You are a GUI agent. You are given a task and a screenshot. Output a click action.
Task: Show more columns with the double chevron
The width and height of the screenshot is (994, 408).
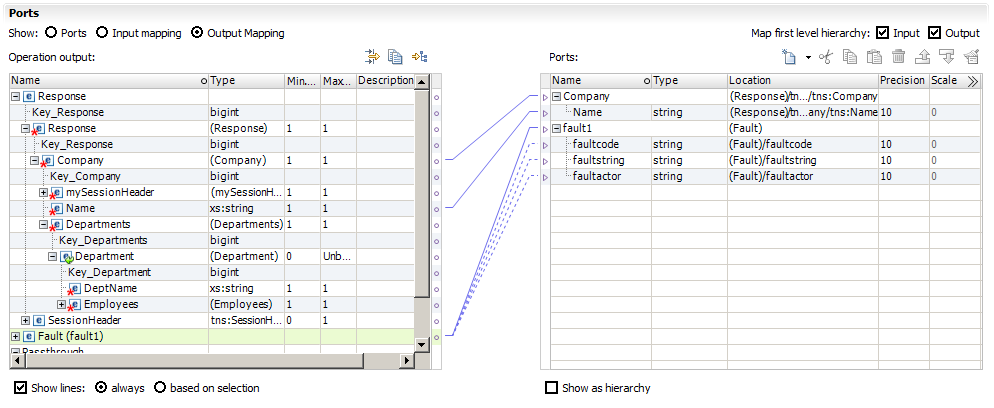[x=972, y=81]
